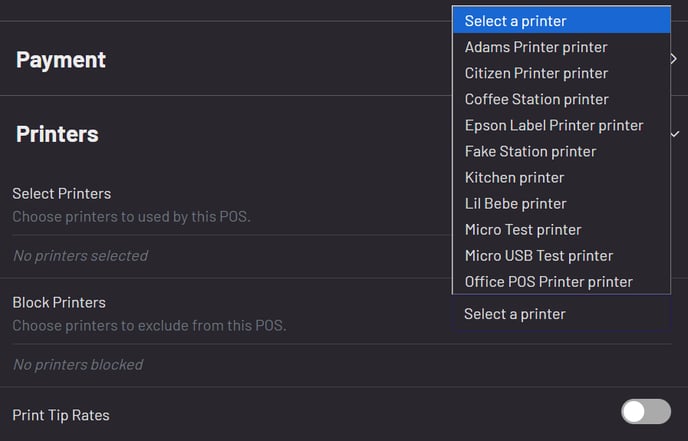
Task: Select Lil Bebe printer
Action: [515, 203]
